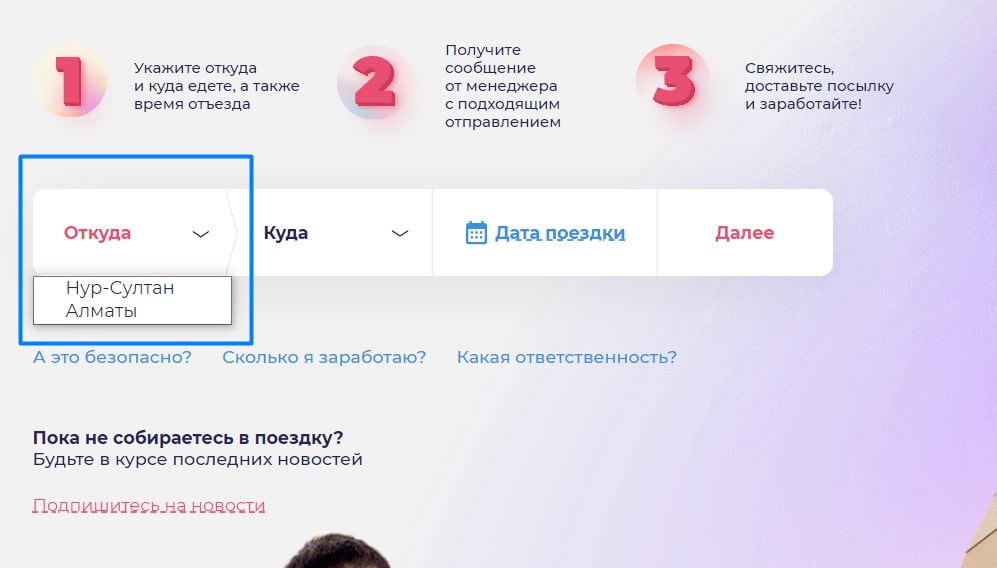The height and width of the screenshot is (568, 997).
Task: Select Алматы from the dropdown list
Action: [102, 311]
